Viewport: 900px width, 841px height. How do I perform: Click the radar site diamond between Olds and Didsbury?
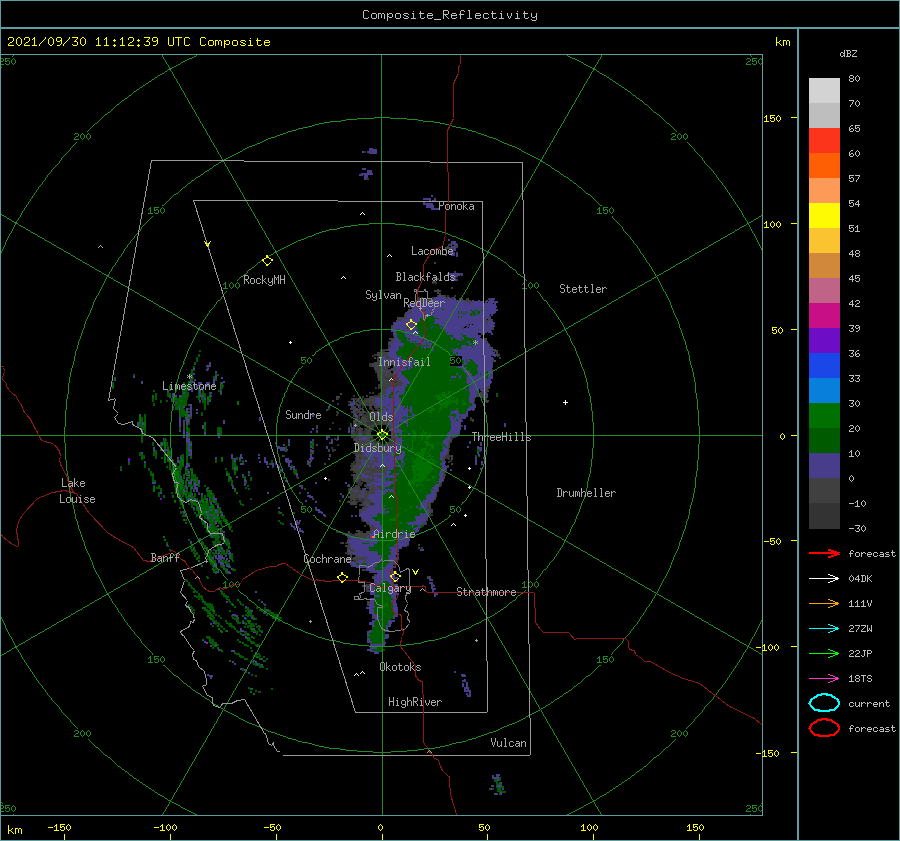point(382,435)
